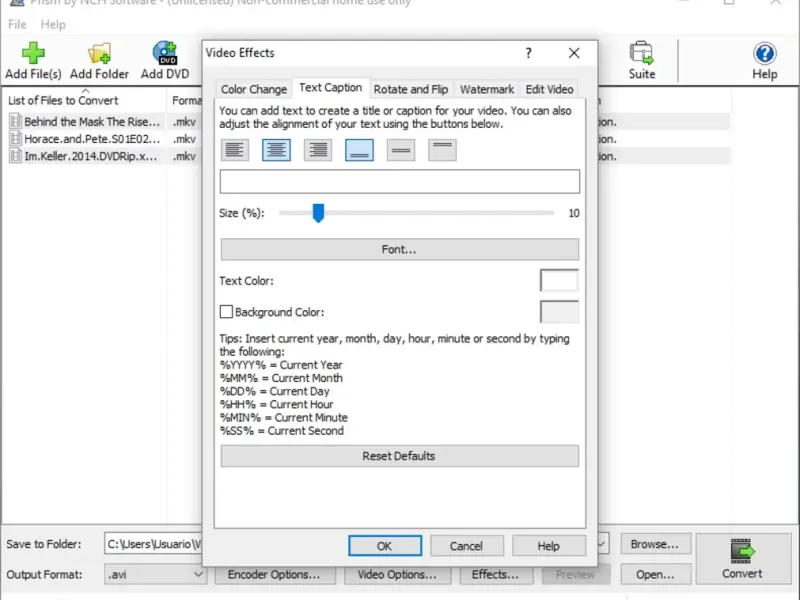
Task: Click the Add File(s) green plus icon
Action: pyautogui.click(x=33, y=53)
